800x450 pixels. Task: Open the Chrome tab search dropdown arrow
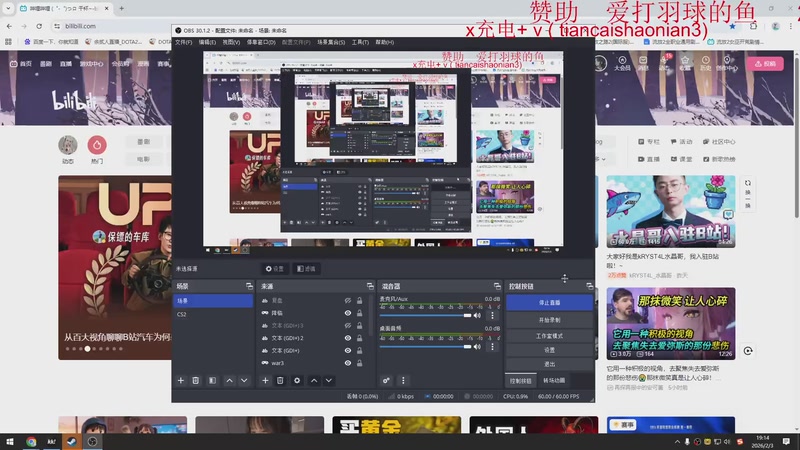8,8
